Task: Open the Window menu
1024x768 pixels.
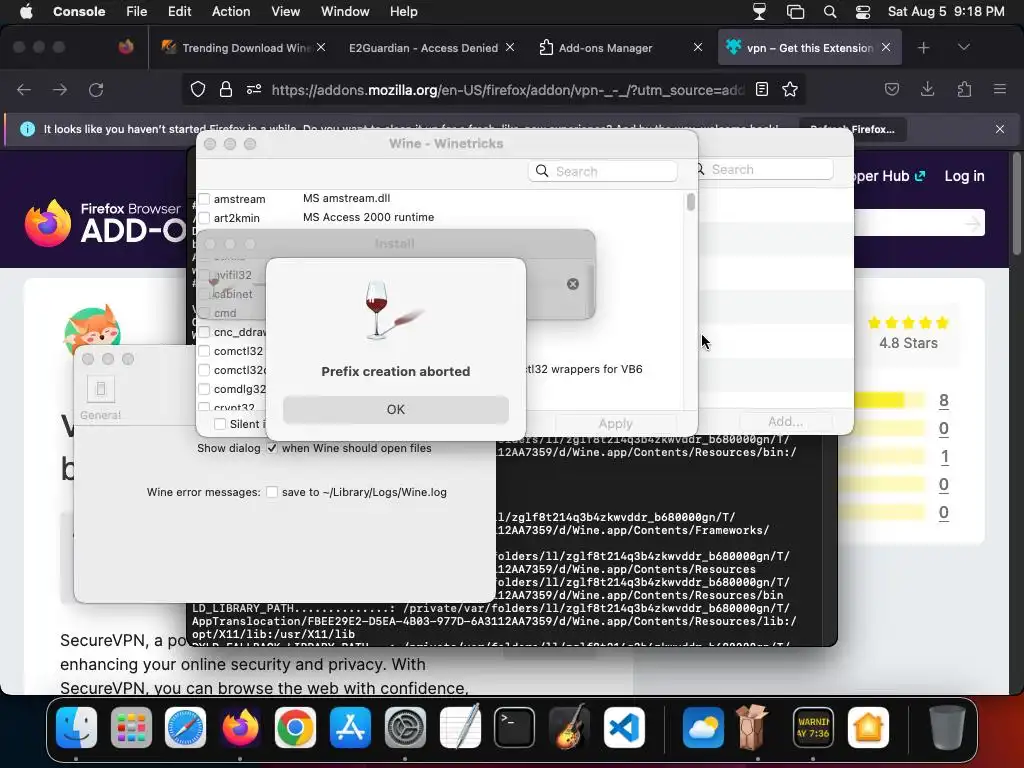Action: point(345,11)
